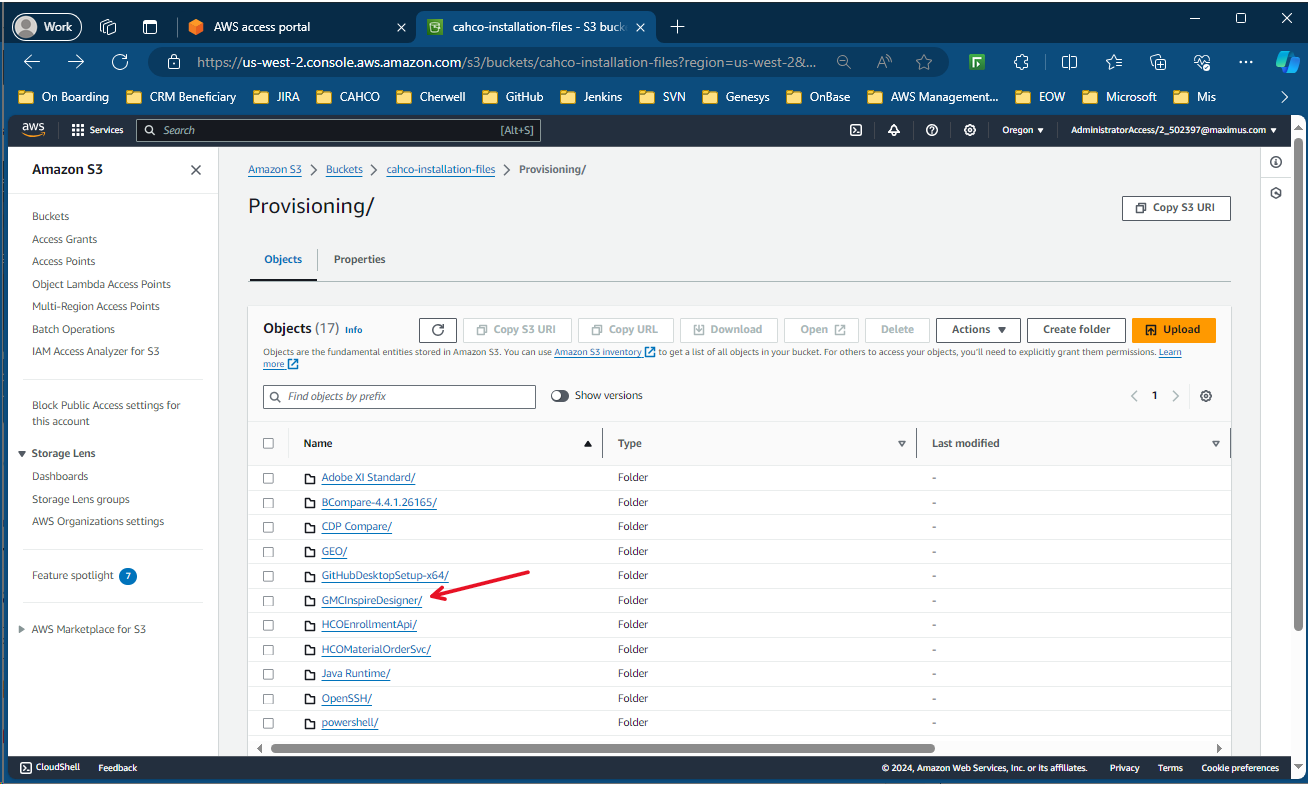Open the Read aloud icon in address bar

click(884, 62)
